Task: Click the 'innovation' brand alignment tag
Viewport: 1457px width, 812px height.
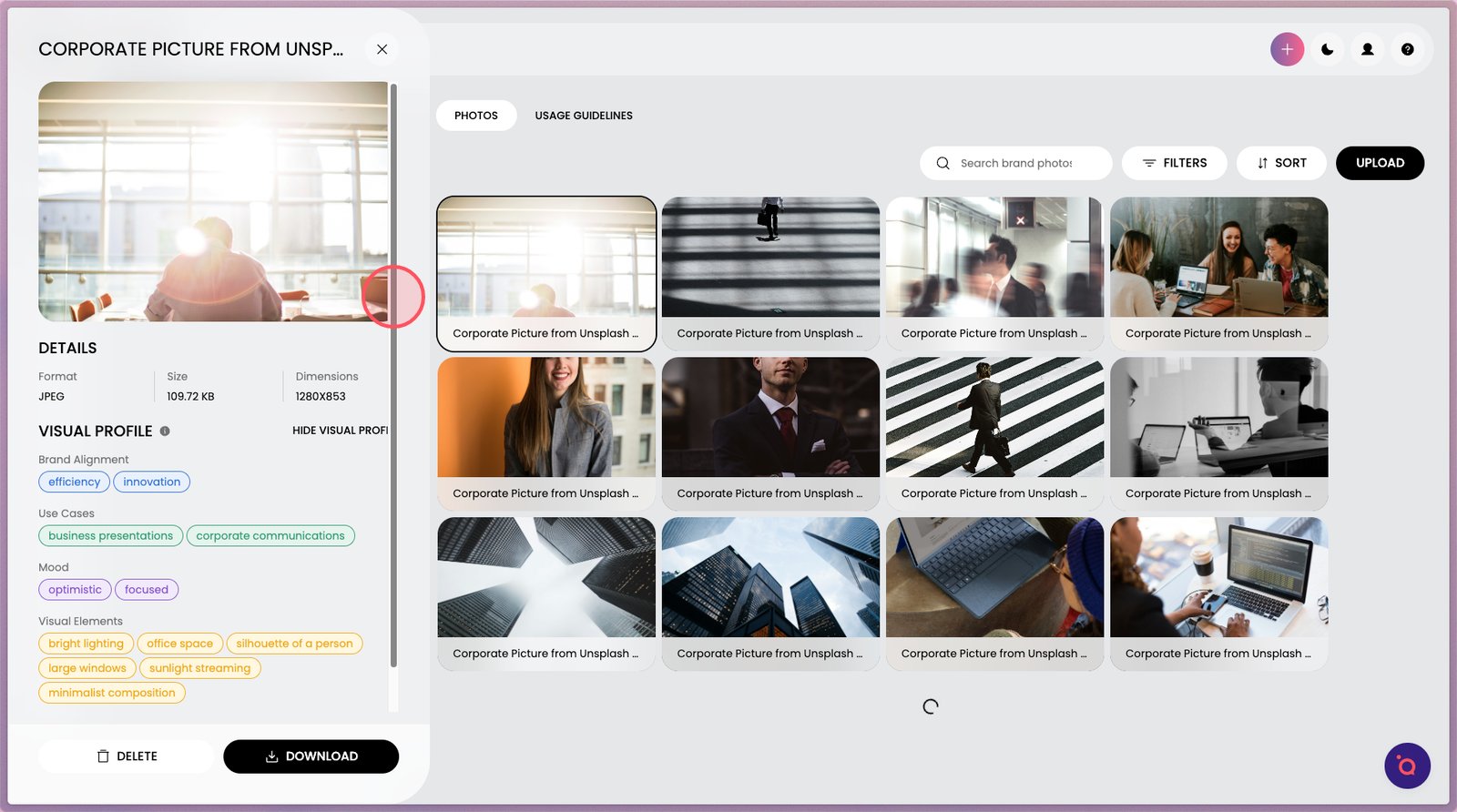Action: [x=151, y=482]
